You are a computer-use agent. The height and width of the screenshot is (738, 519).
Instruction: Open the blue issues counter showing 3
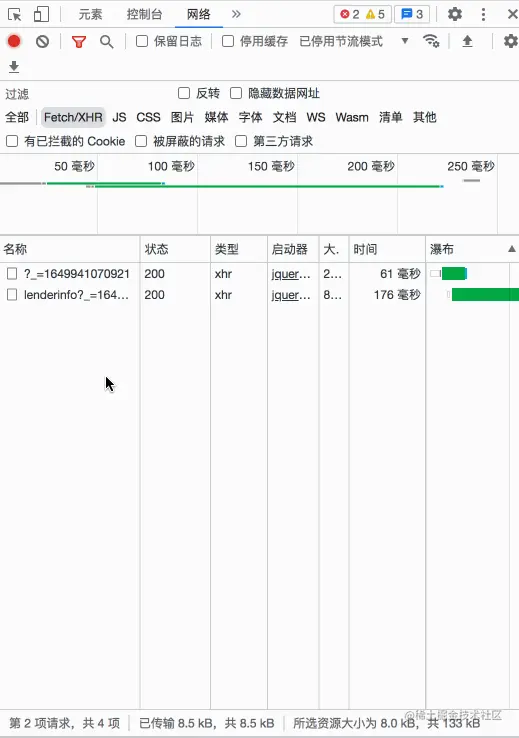(412, 15)
